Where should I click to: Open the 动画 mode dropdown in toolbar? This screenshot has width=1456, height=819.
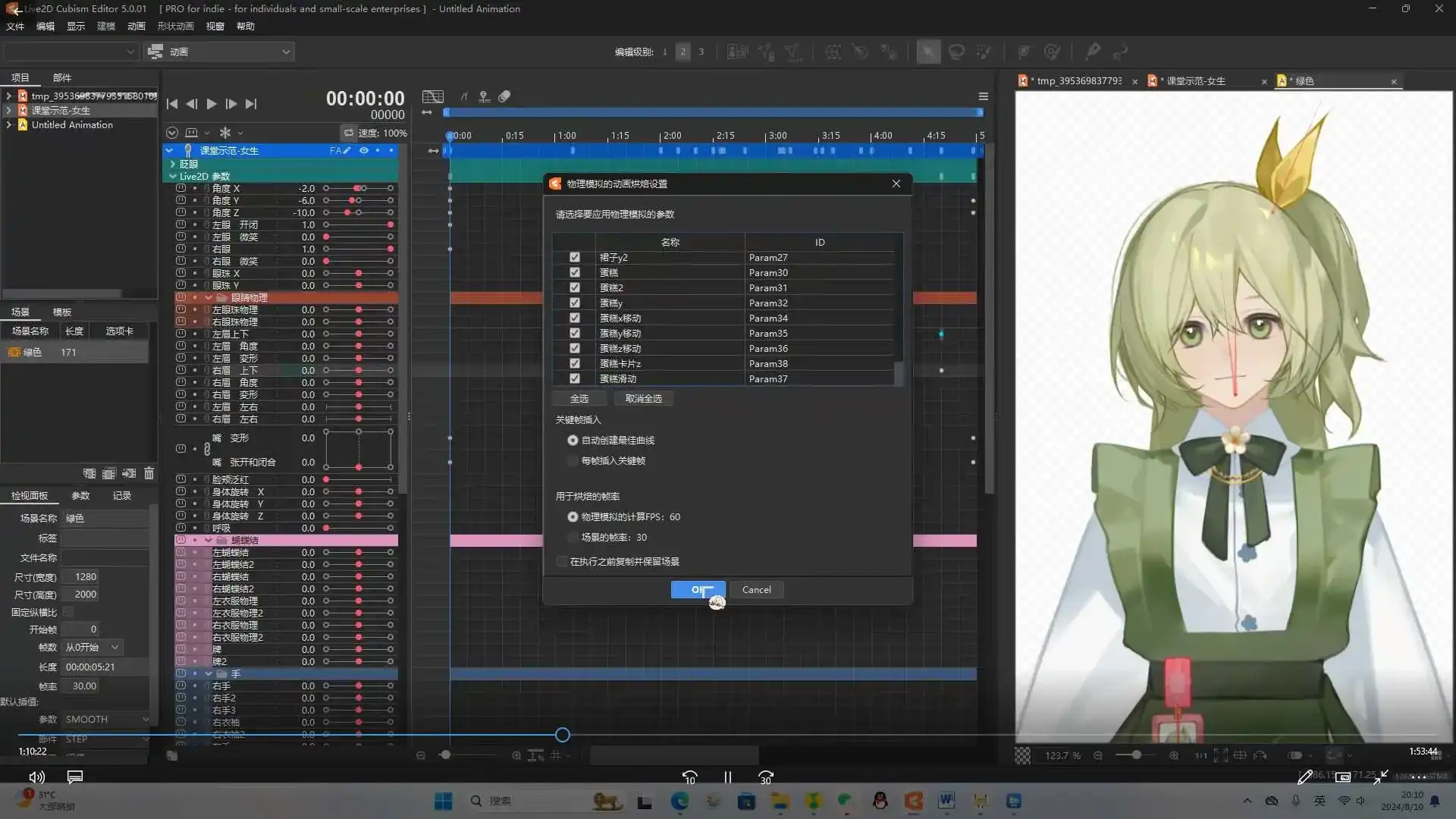pyautogui.click(x=220, y=52)
